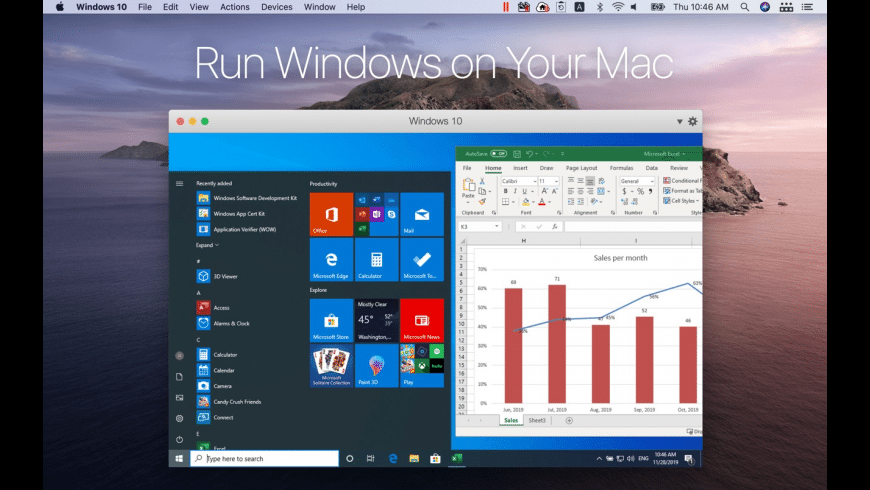Click the Format Painter brush in Excel

click(x=482, y=201)
